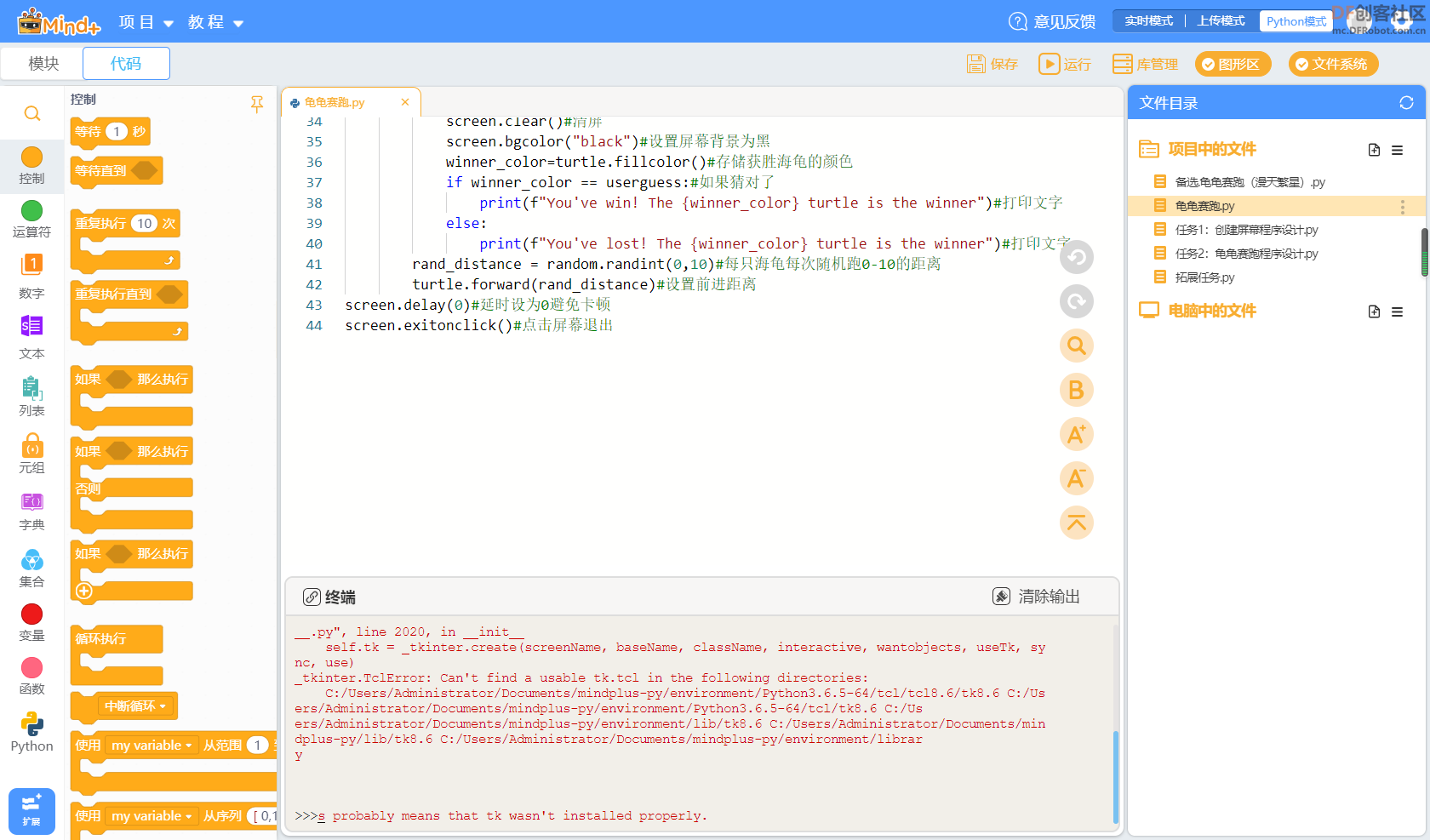Click the redo round button in the editor

point(1076,301)
